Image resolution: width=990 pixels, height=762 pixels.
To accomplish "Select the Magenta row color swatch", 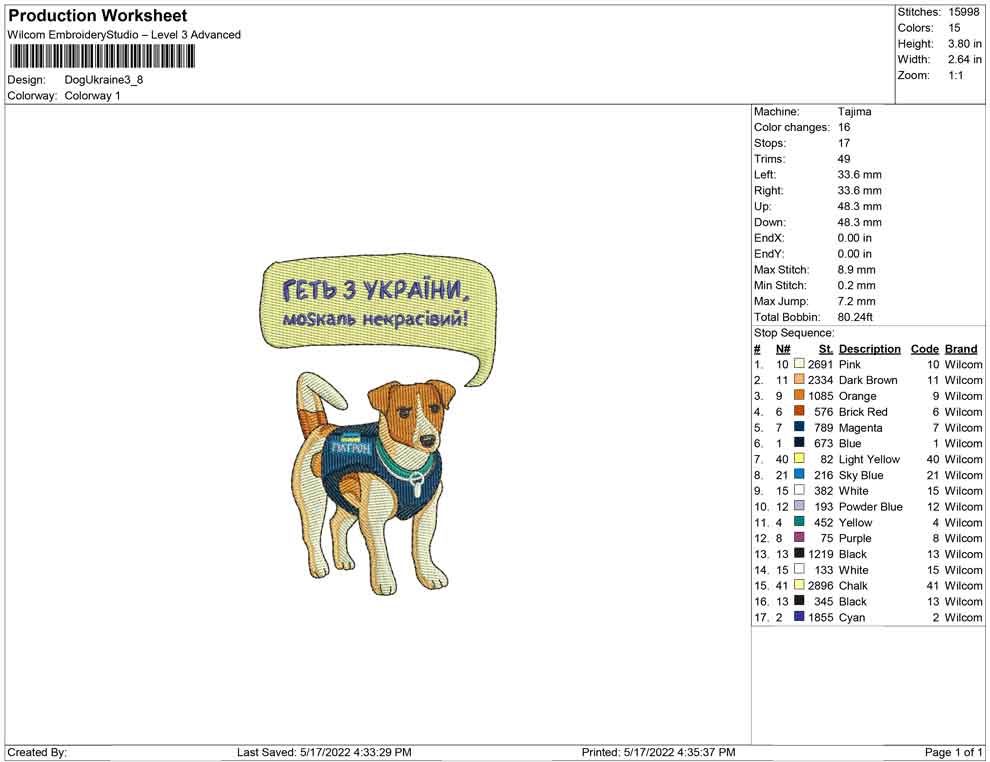I will [x=799, y=427].
